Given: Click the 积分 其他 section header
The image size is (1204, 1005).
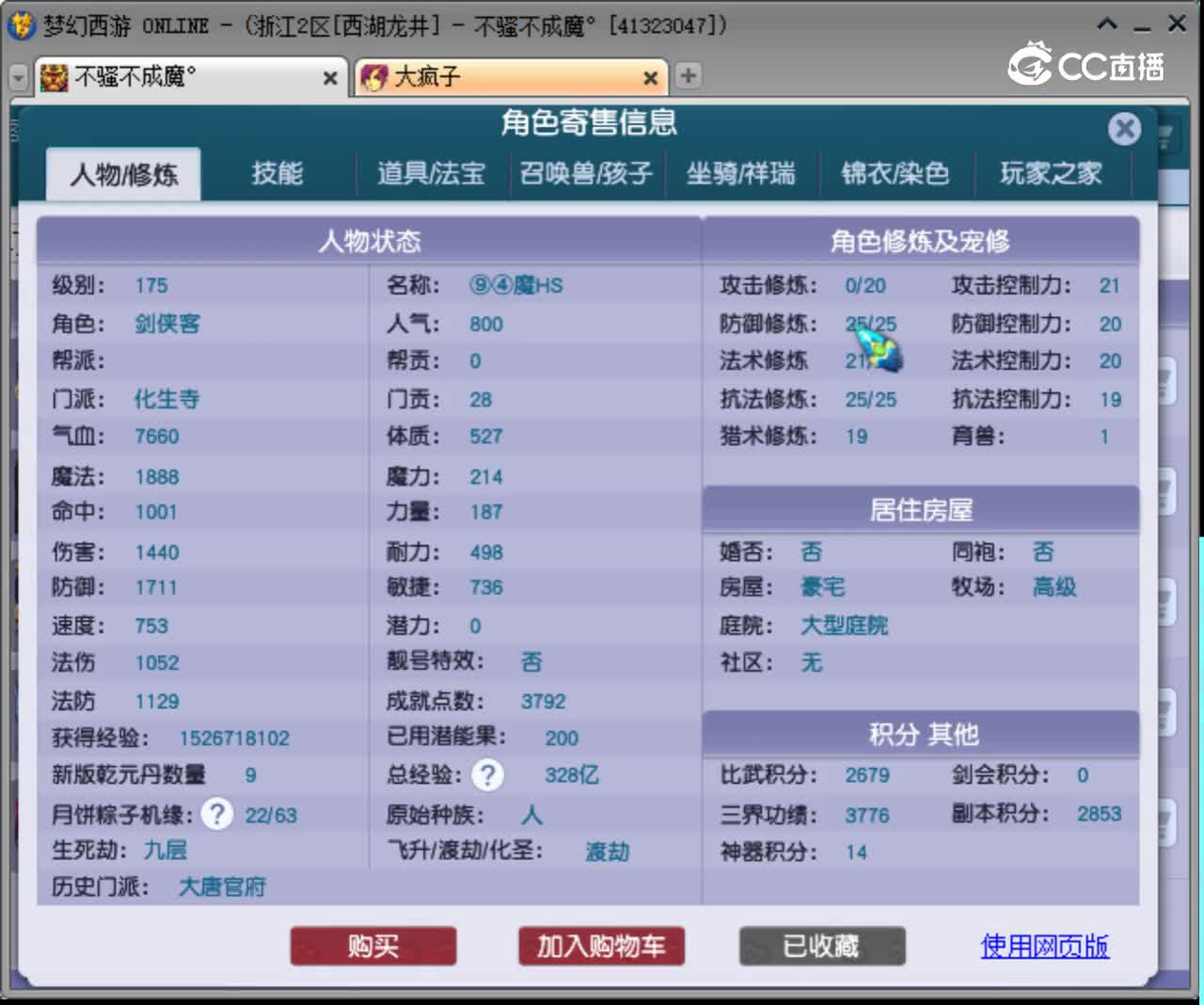Looking at the screenshot, I should [x=921, y=734].
